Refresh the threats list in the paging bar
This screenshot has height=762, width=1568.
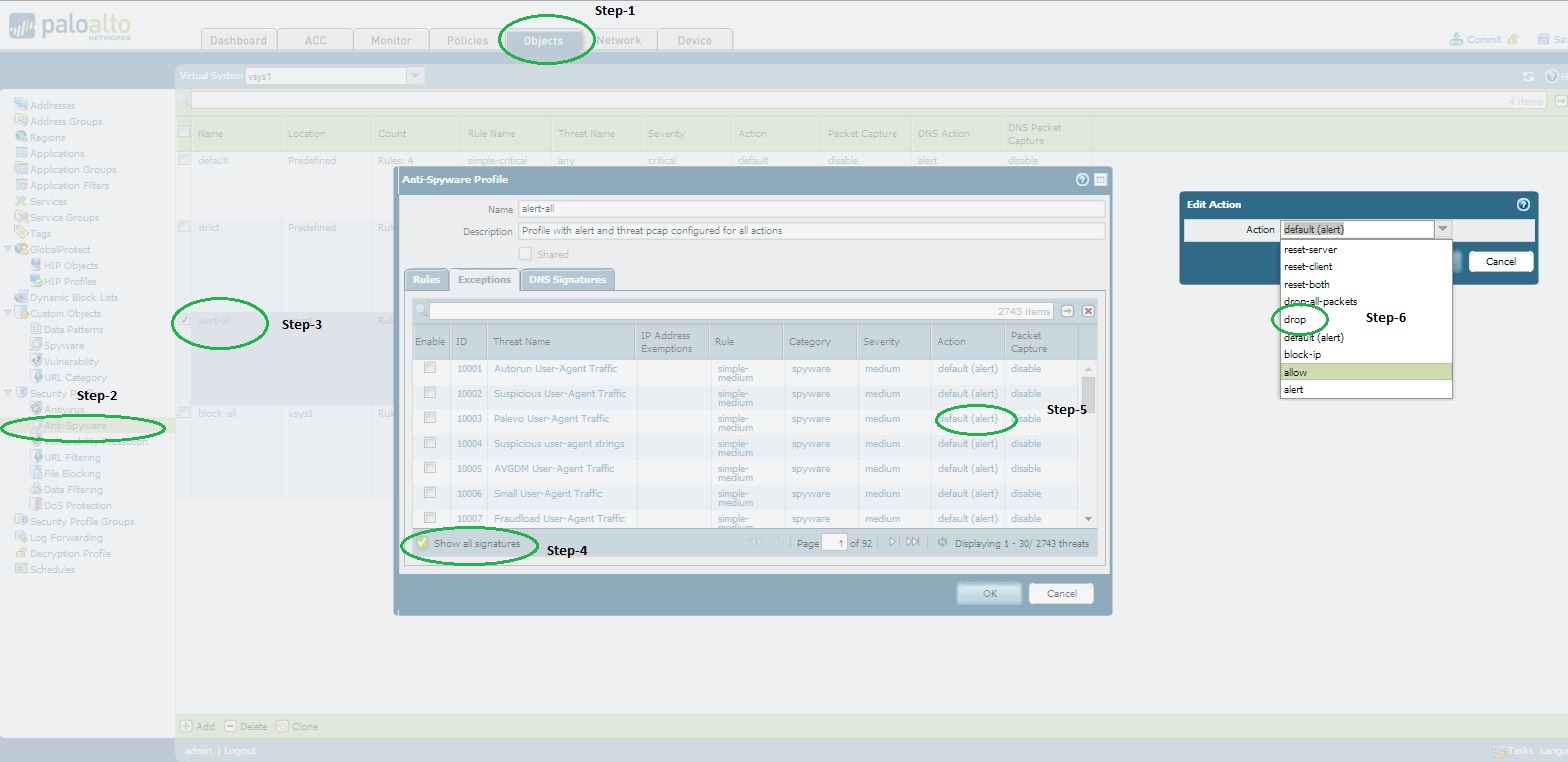pos(942,542)
